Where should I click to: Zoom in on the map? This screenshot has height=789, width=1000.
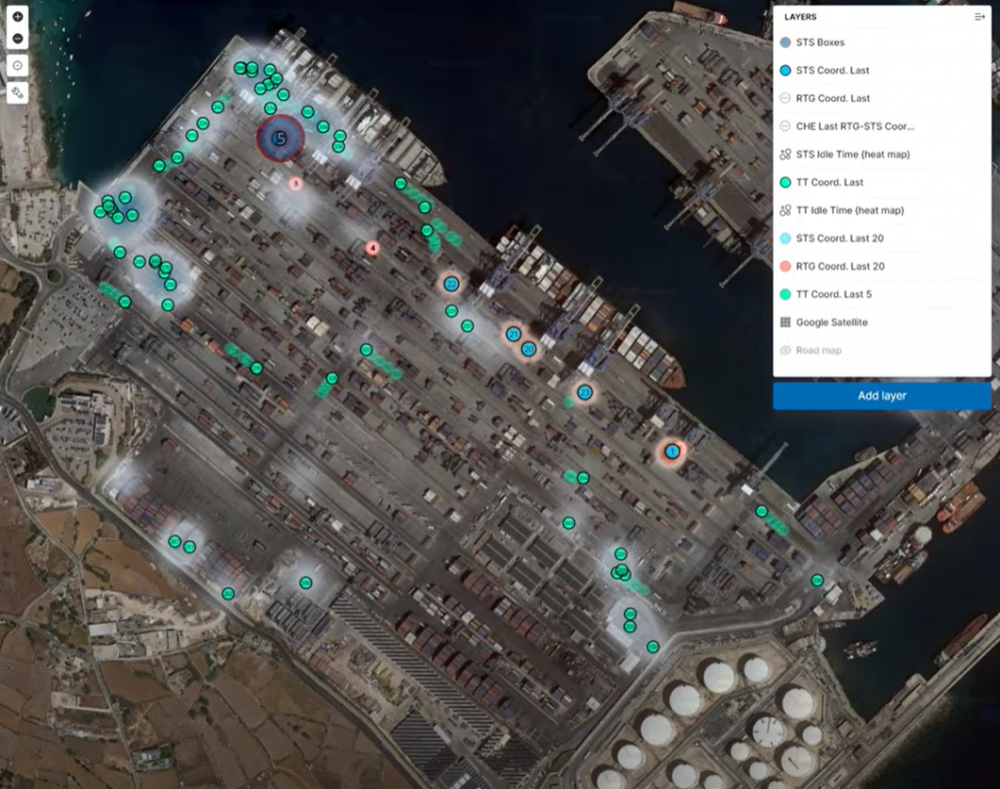tap(18, 18)
